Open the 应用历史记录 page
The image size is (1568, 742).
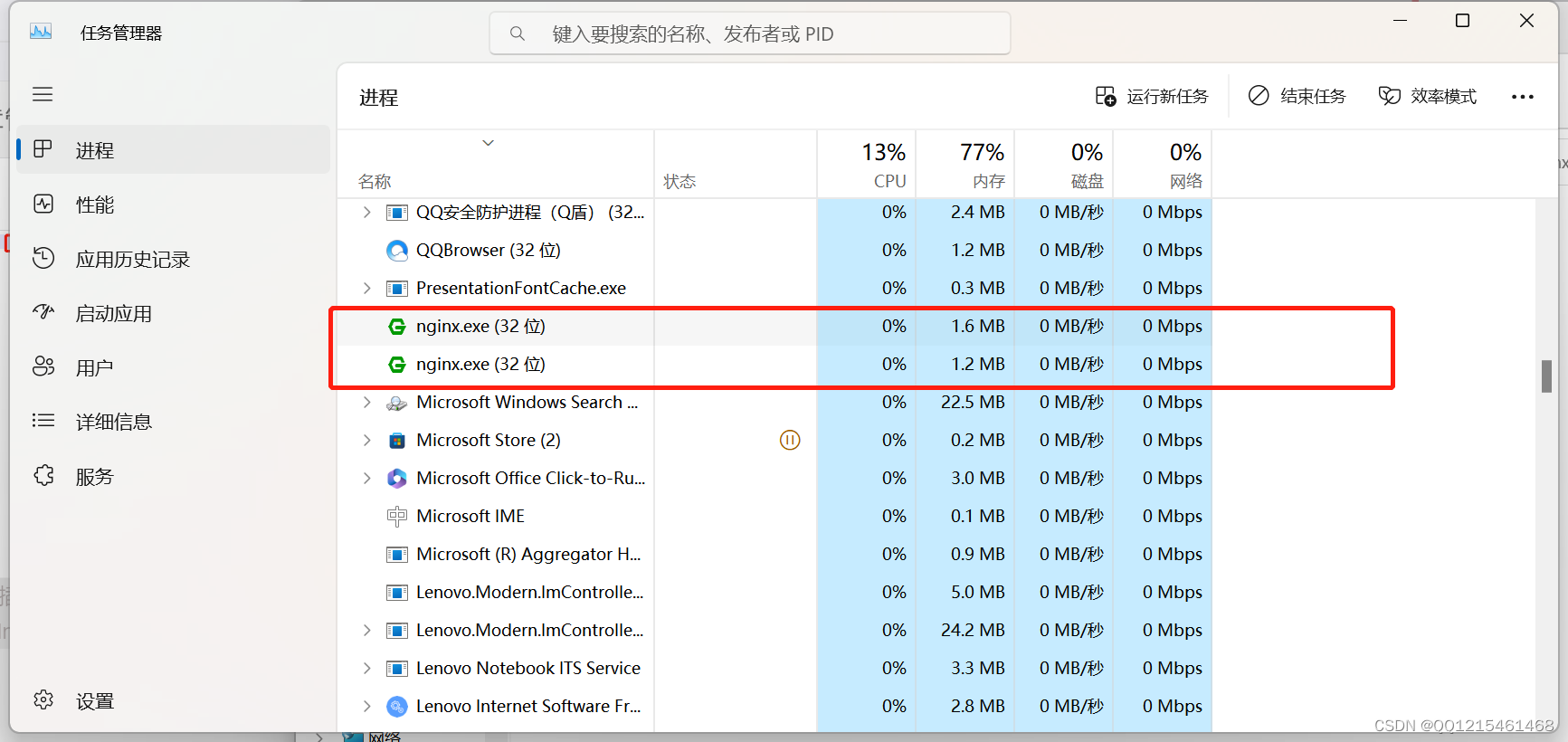click(173, 258)
